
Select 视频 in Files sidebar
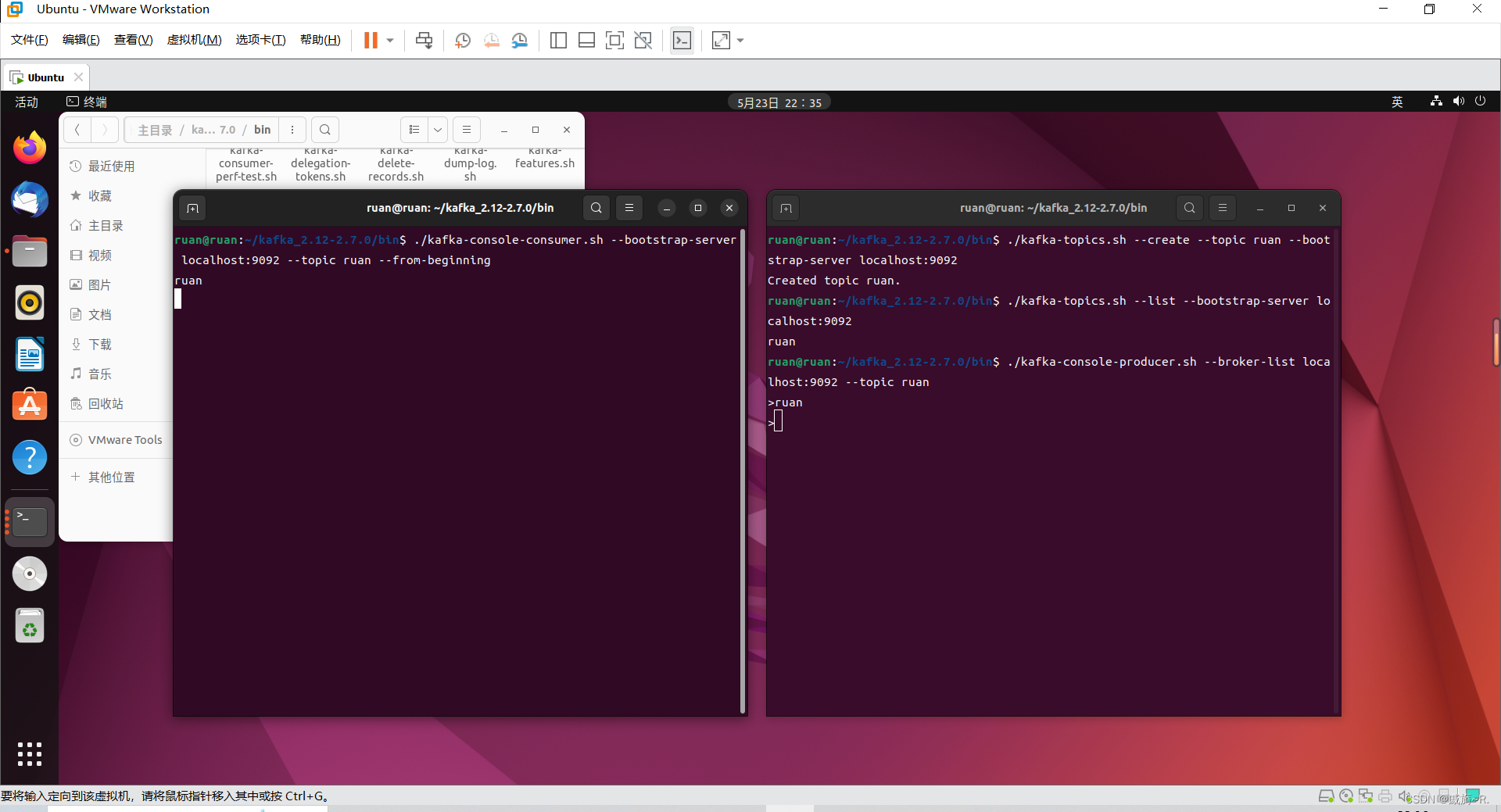click(x=100, y=255)
